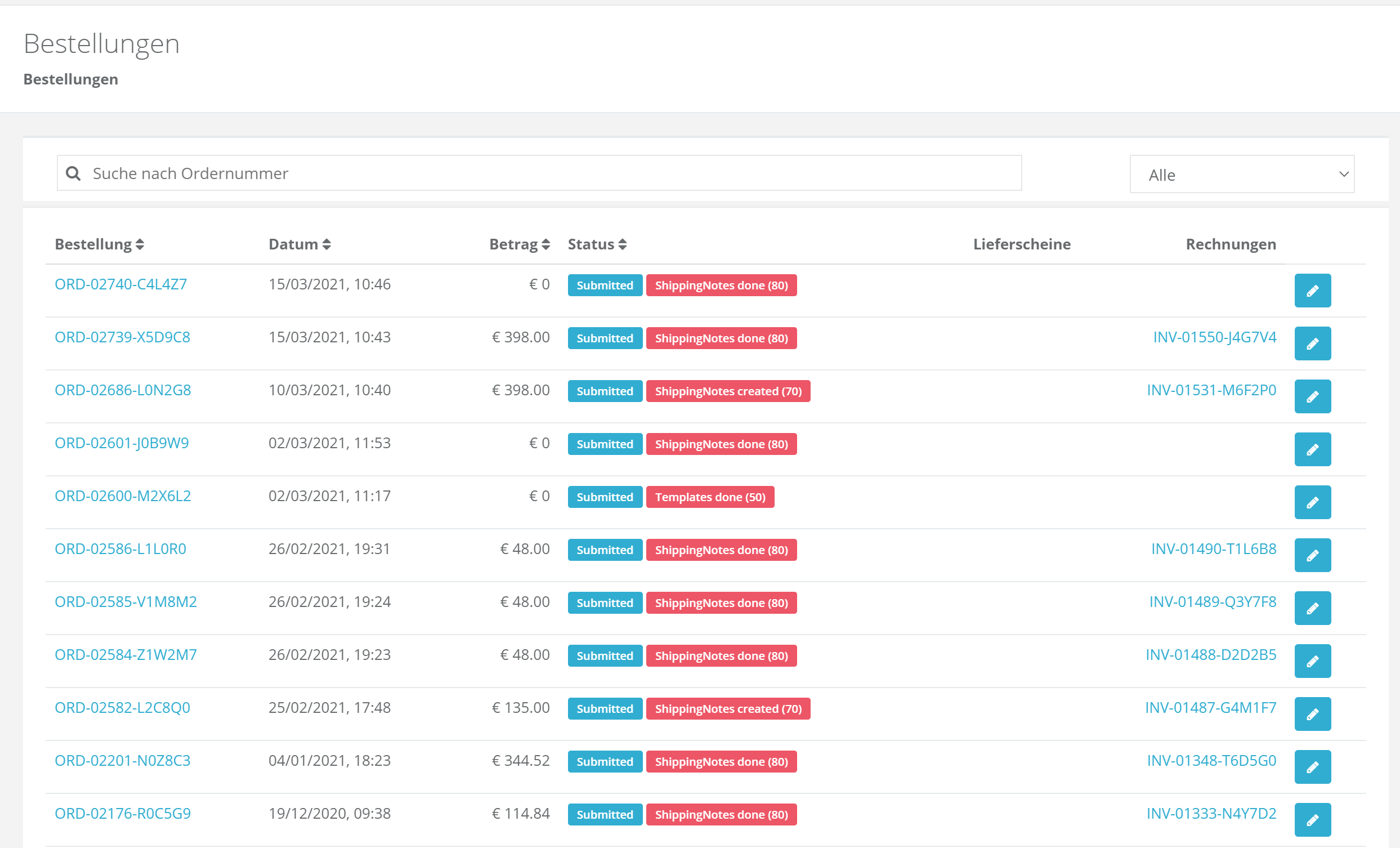This screenshot has width=1400, height=848.
Task: Sort table by Status column
Action: tap(597, 244)
